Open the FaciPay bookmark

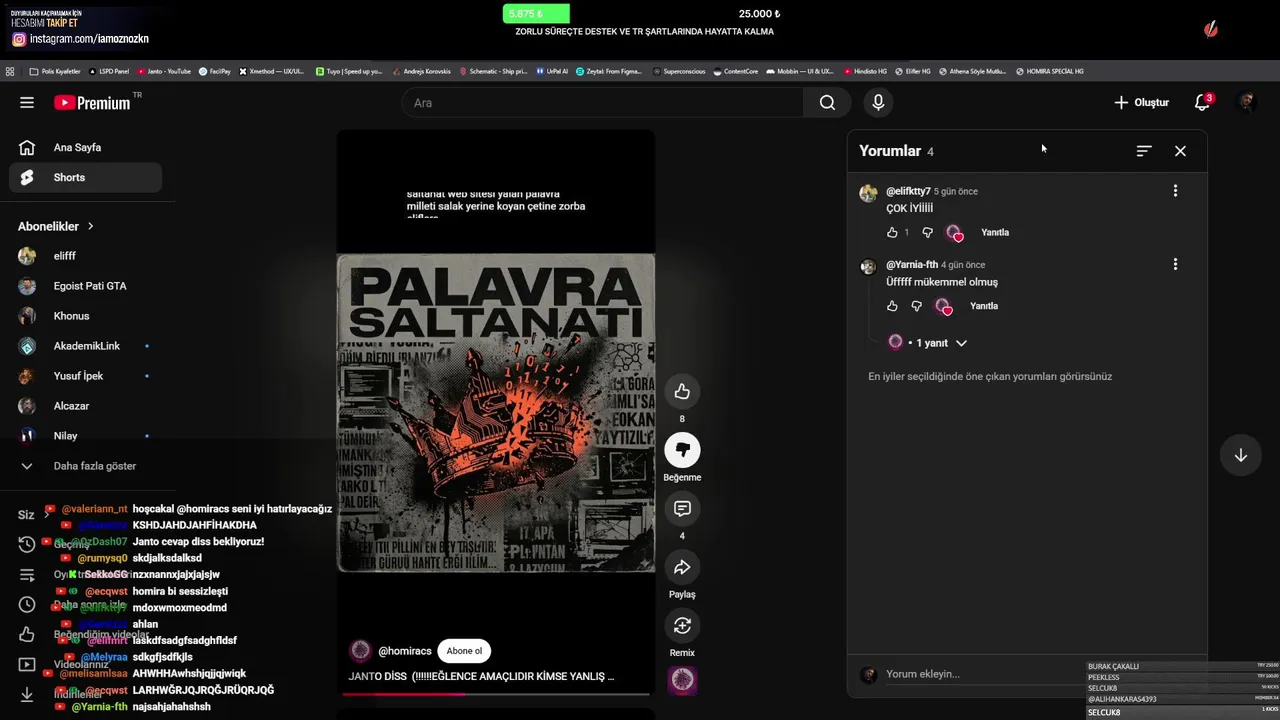tap(215, 72)
